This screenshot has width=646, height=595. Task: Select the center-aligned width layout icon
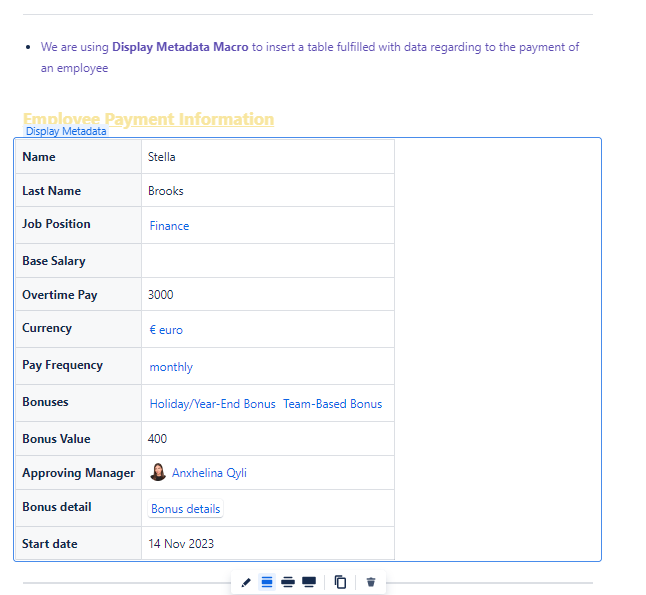tap(267, 582)
